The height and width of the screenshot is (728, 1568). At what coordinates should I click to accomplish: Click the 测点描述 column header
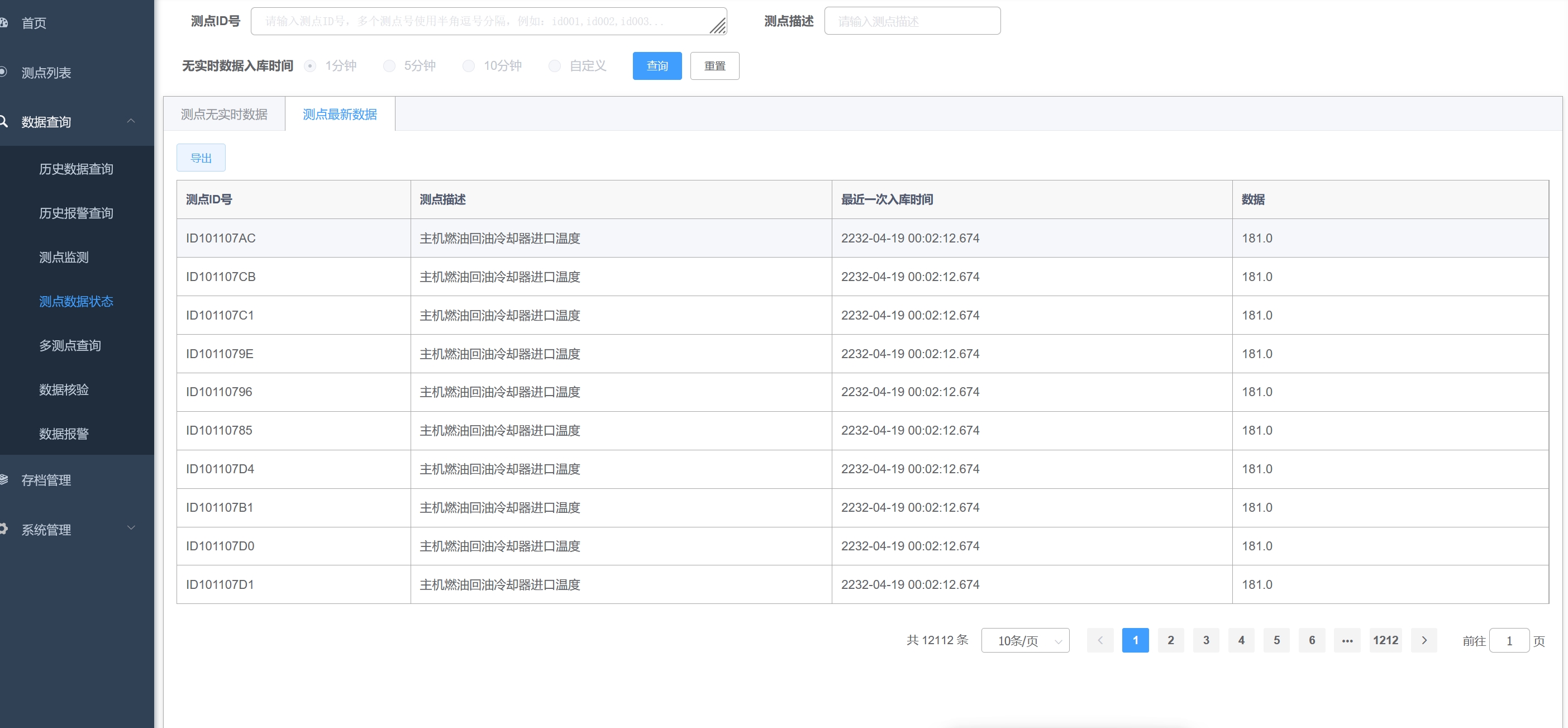tap(621, 199)
